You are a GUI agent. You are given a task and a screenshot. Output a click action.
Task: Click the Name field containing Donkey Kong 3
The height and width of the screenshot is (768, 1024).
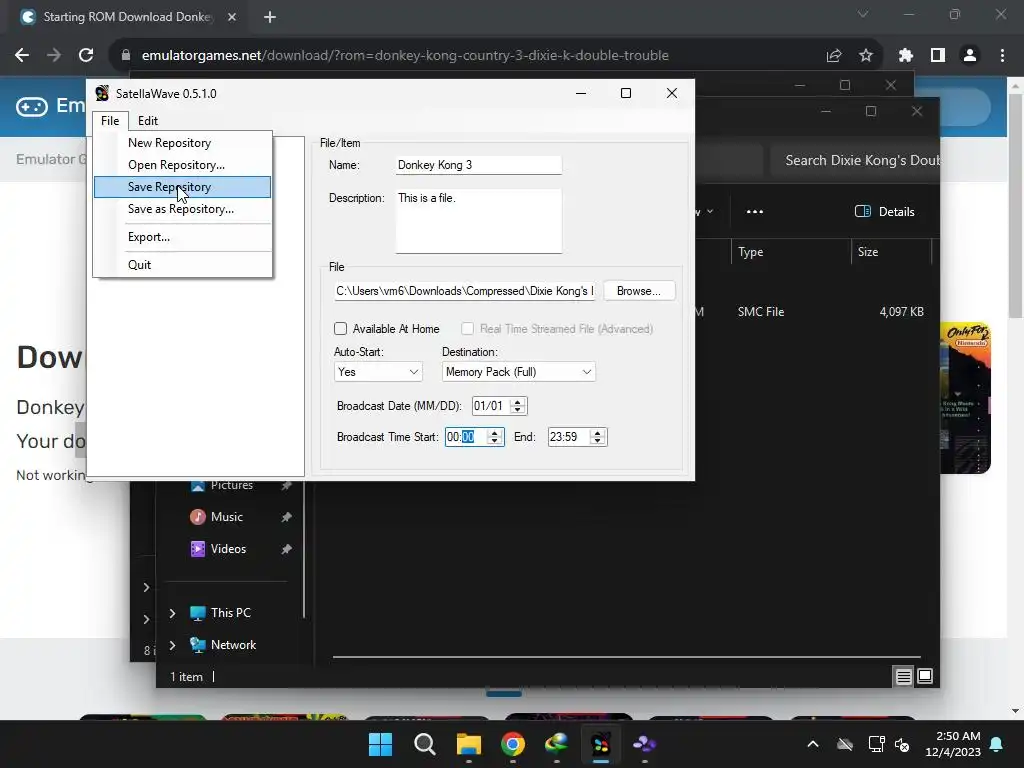(479, 165)
